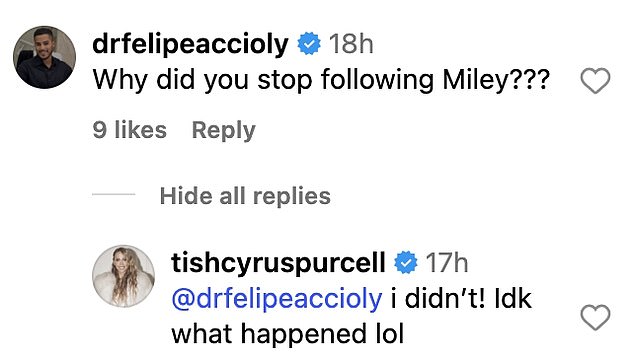
Task: Click the blue @drfelipeaccioly mention
Action: pyautogui.click(x=277, y=300)
